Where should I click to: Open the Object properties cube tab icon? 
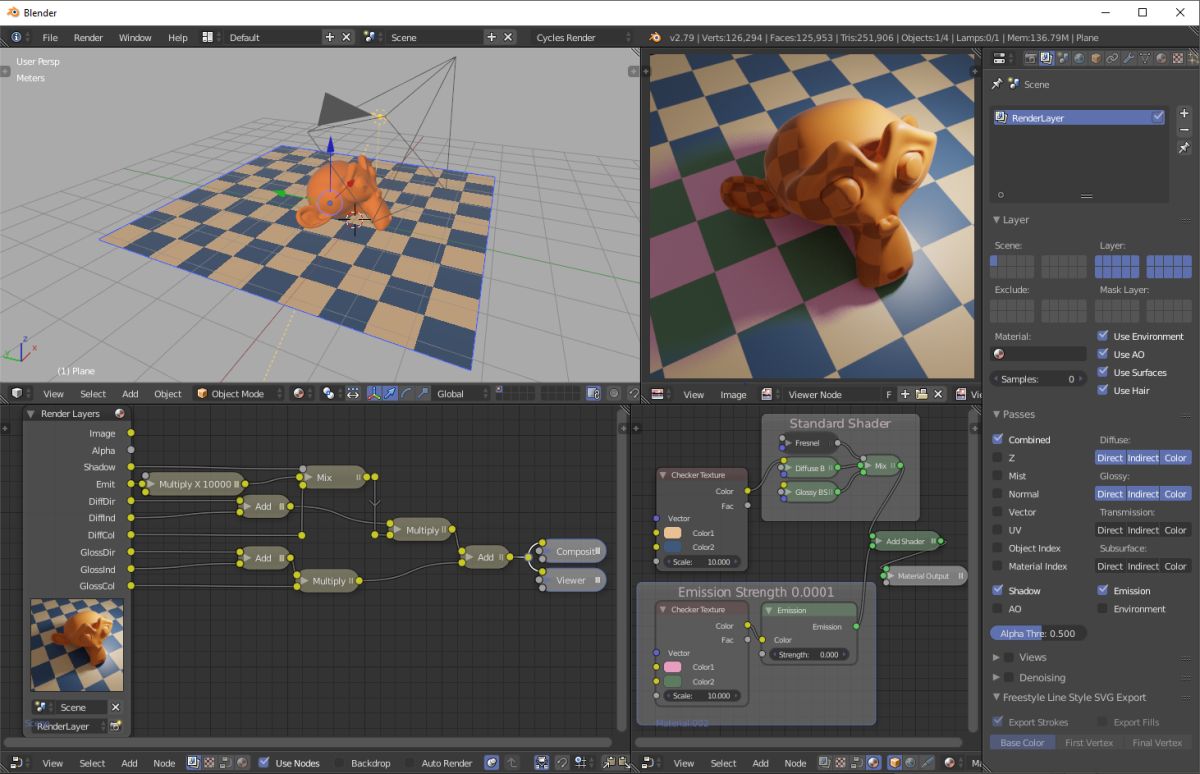(1096, 59)
